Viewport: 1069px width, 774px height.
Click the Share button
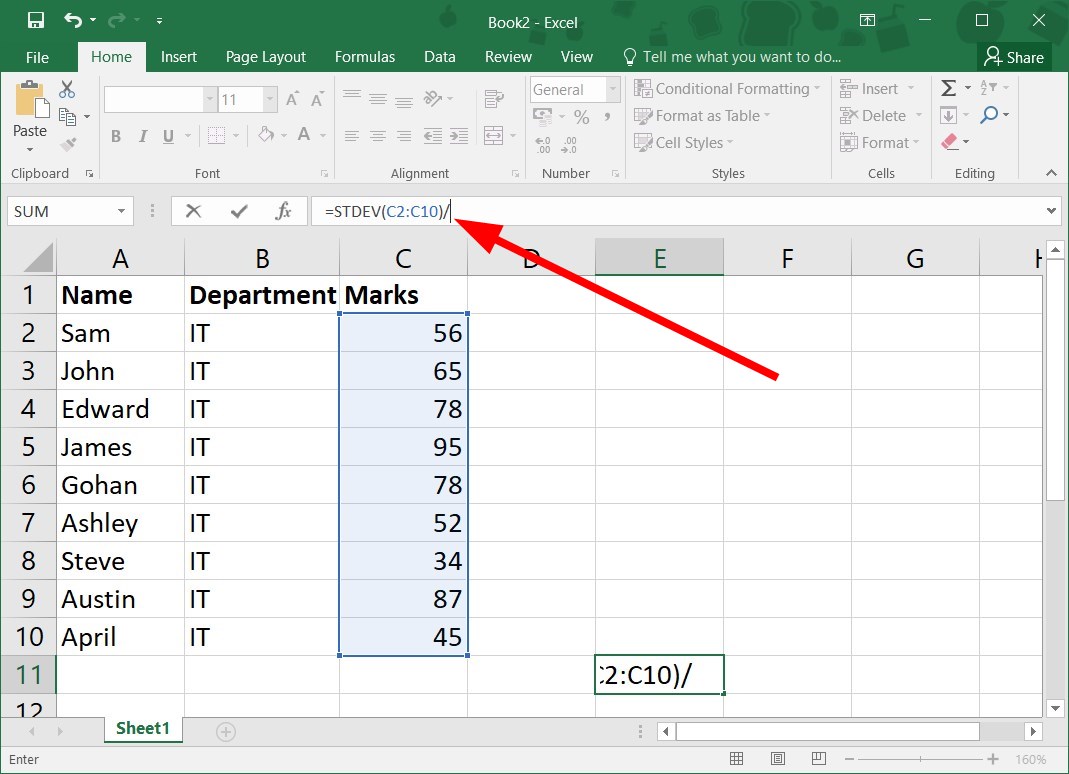pyautogui.click(x=1014, y=57)
